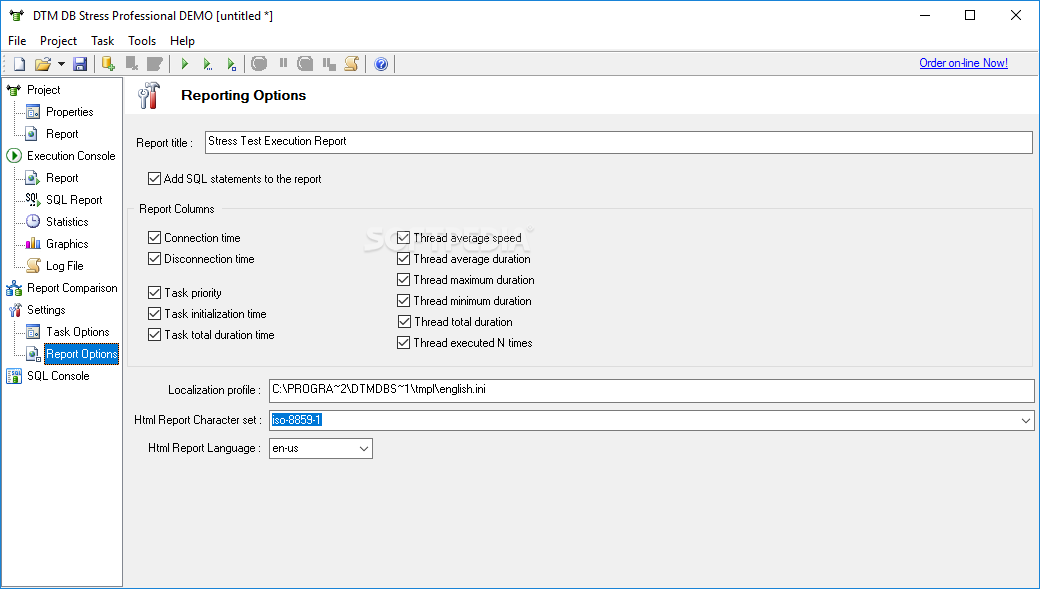Open project using the folder toolbar icon
This screenshot has height=589, width=1040.
click(x=42, y=64)
